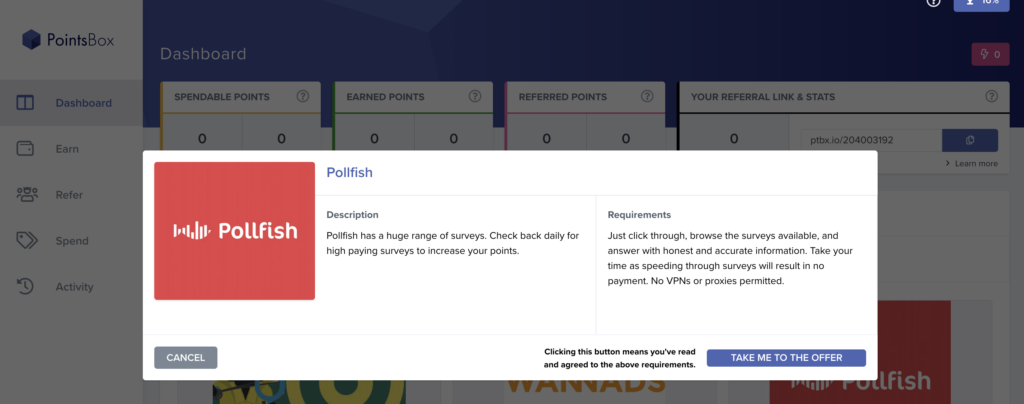Screen dimensions: 1024x404
Task: Click the PointsBox cube logo icon
Action: click(x=31, y=40)
